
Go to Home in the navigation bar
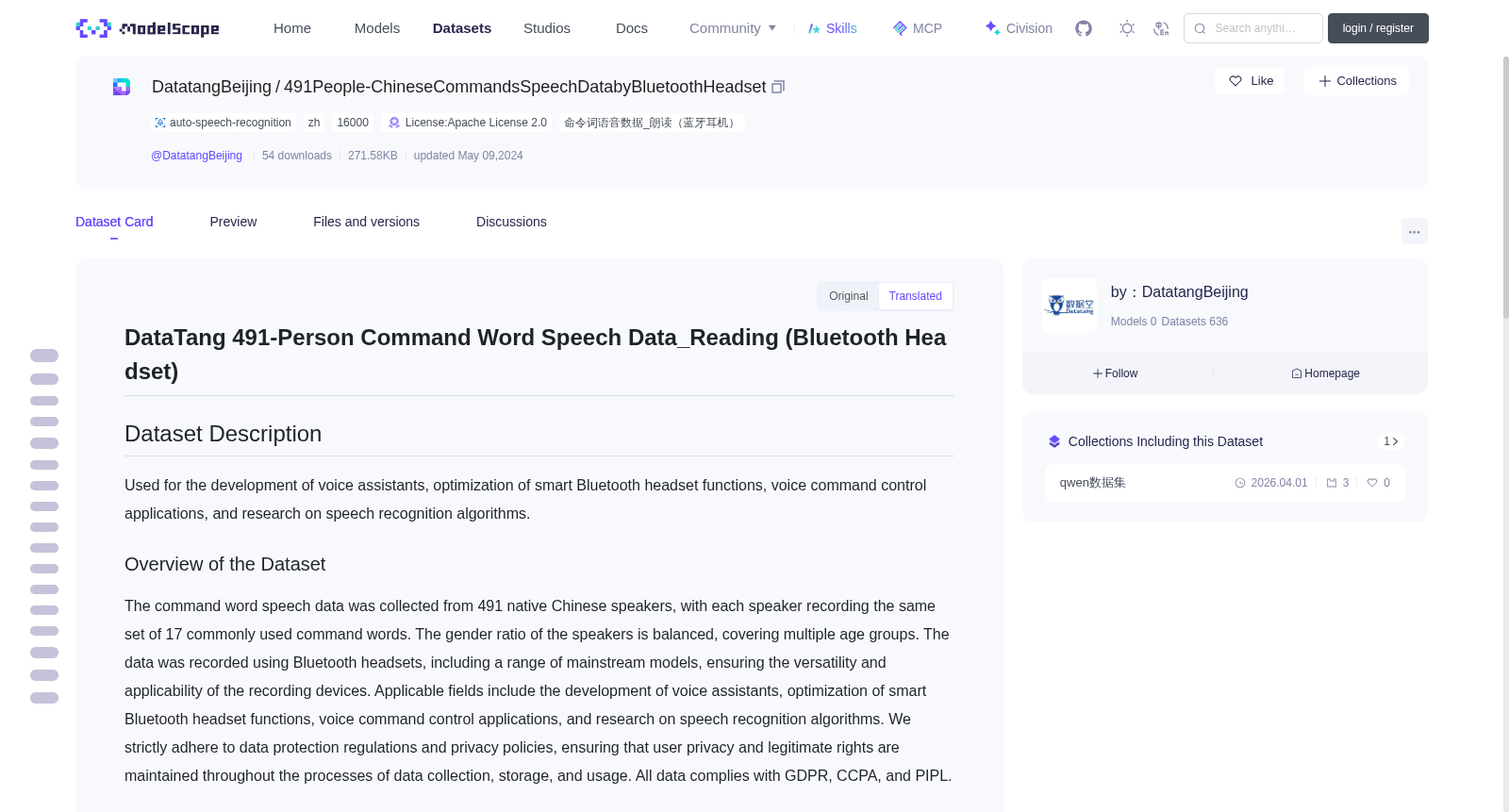pos(292,28)
